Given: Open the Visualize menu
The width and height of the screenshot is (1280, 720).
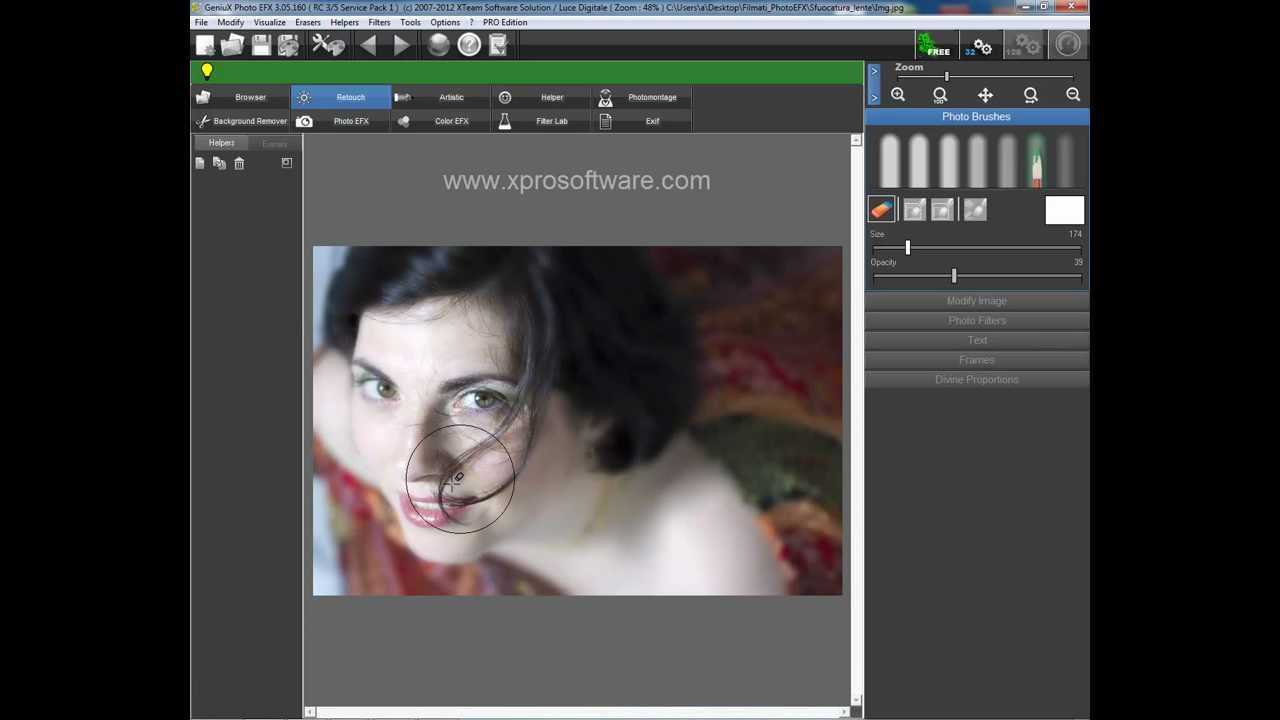Looking at the screenshot, I should point(269,22).
